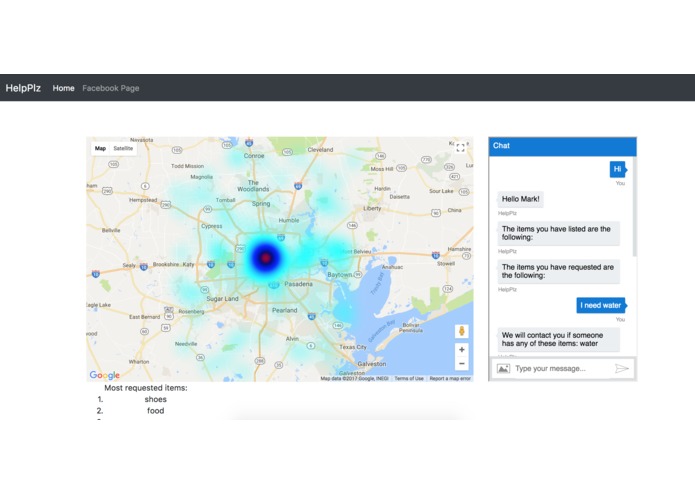Click Liberty label on map
This screenshot has height=494, width=695.
coord(372,208)
